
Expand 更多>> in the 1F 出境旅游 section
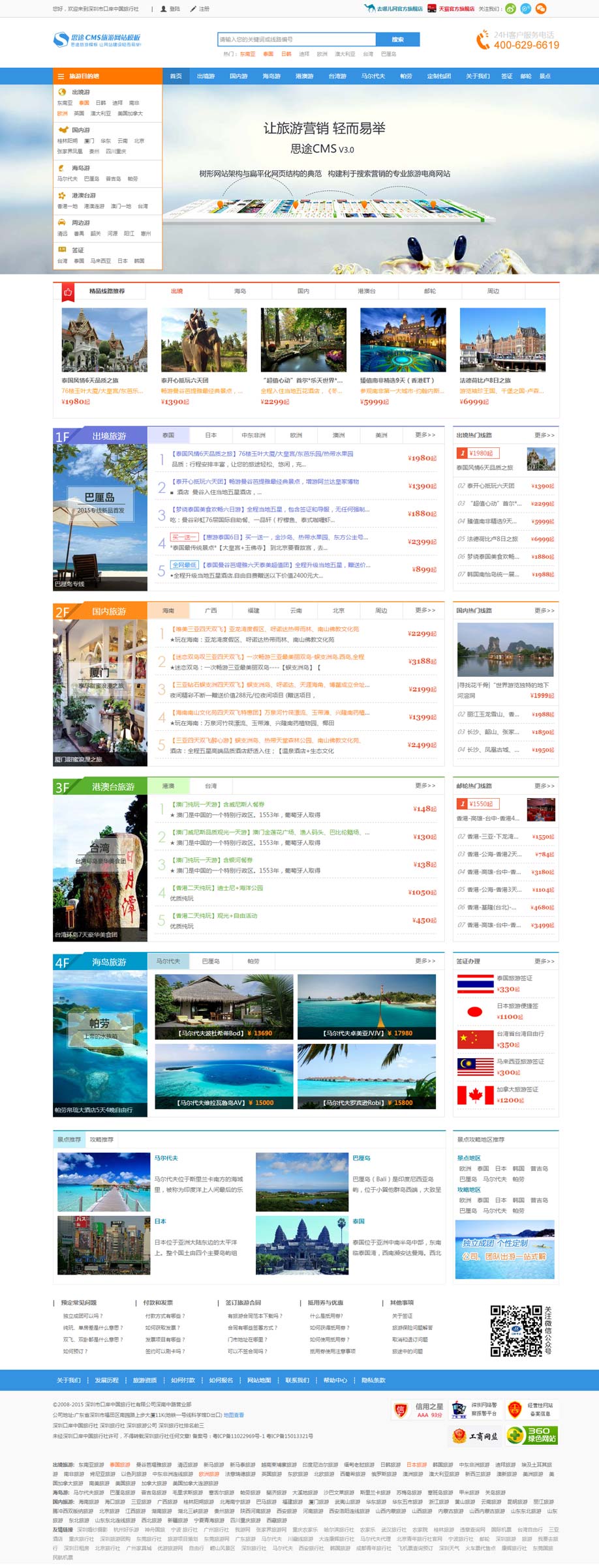[x=425, y=435]
